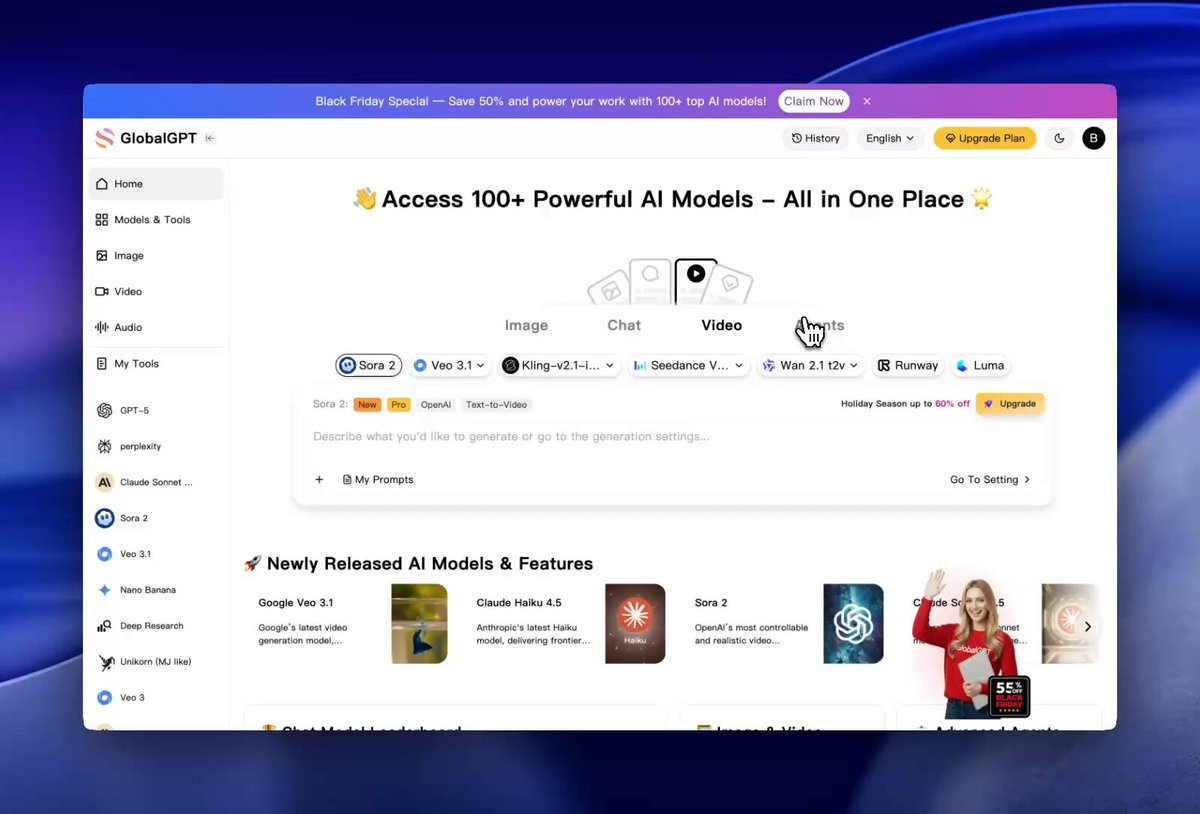Toggle dark mode with the moon icon
This screenshot has width=1200, height=814.
point(1060,138)
